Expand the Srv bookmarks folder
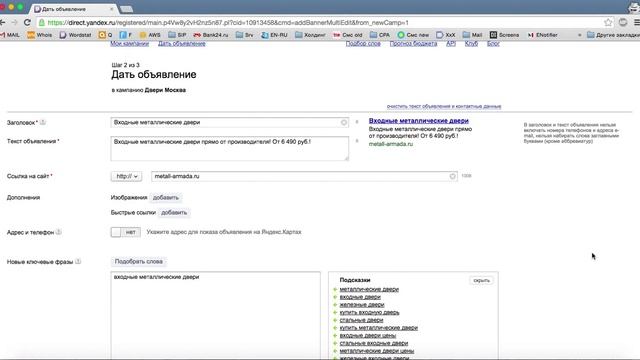The width and height of the screenshot is (640, 360). point(244,35)
